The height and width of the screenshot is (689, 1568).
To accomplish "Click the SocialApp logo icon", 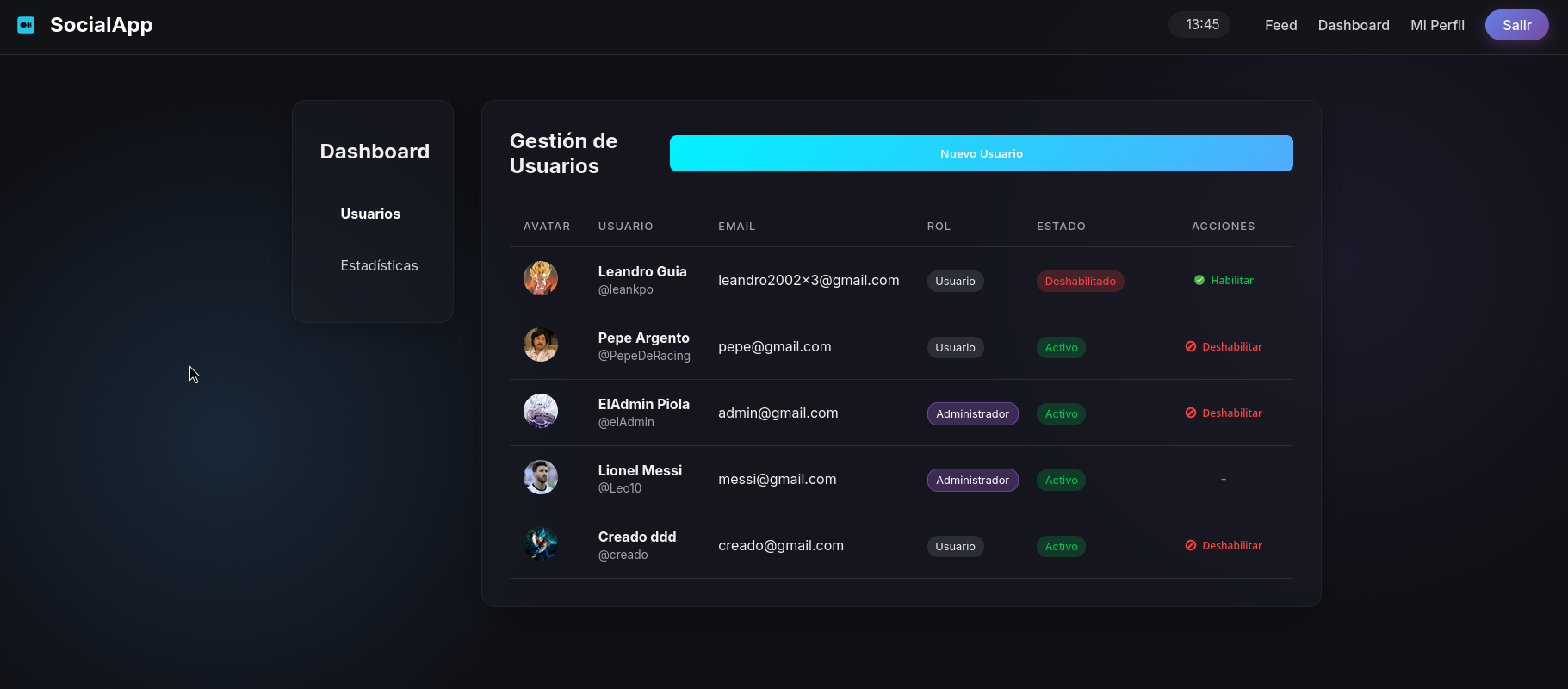I will point(26,25).
